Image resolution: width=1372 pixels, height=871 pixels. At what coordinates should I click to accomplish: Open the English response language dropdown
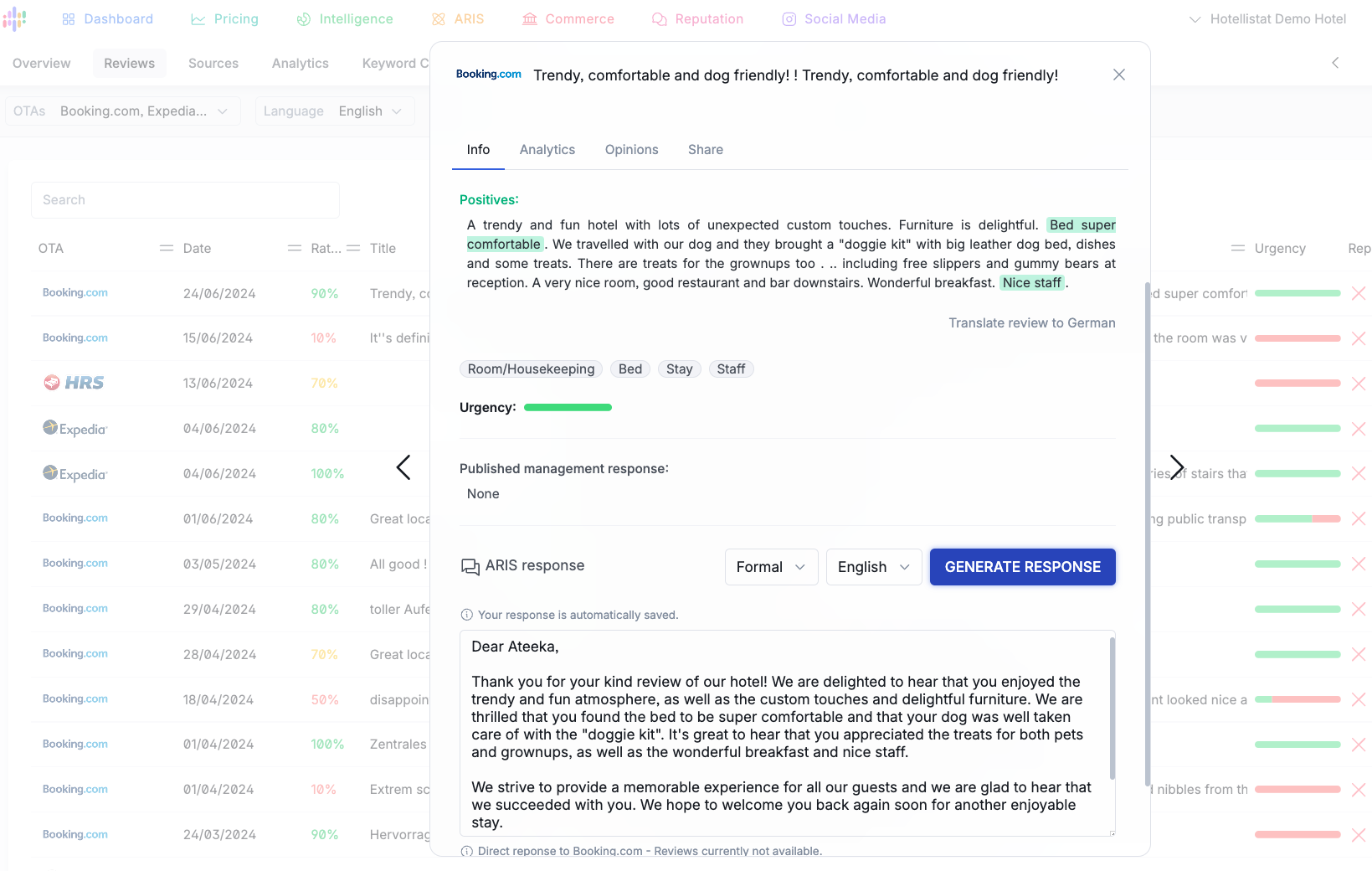873,567
